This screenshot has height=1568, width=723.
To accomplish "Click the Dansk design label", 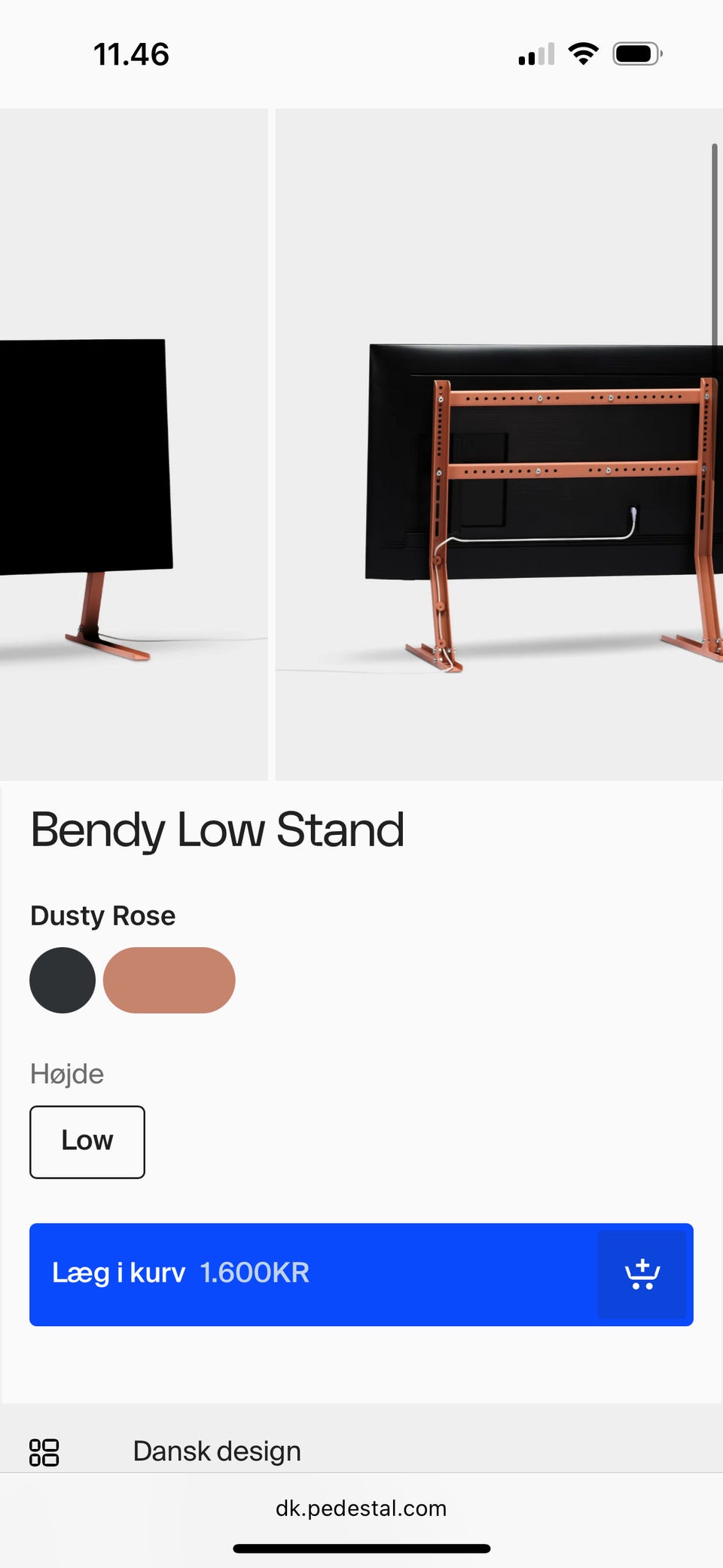I will tap(217, 1451).
